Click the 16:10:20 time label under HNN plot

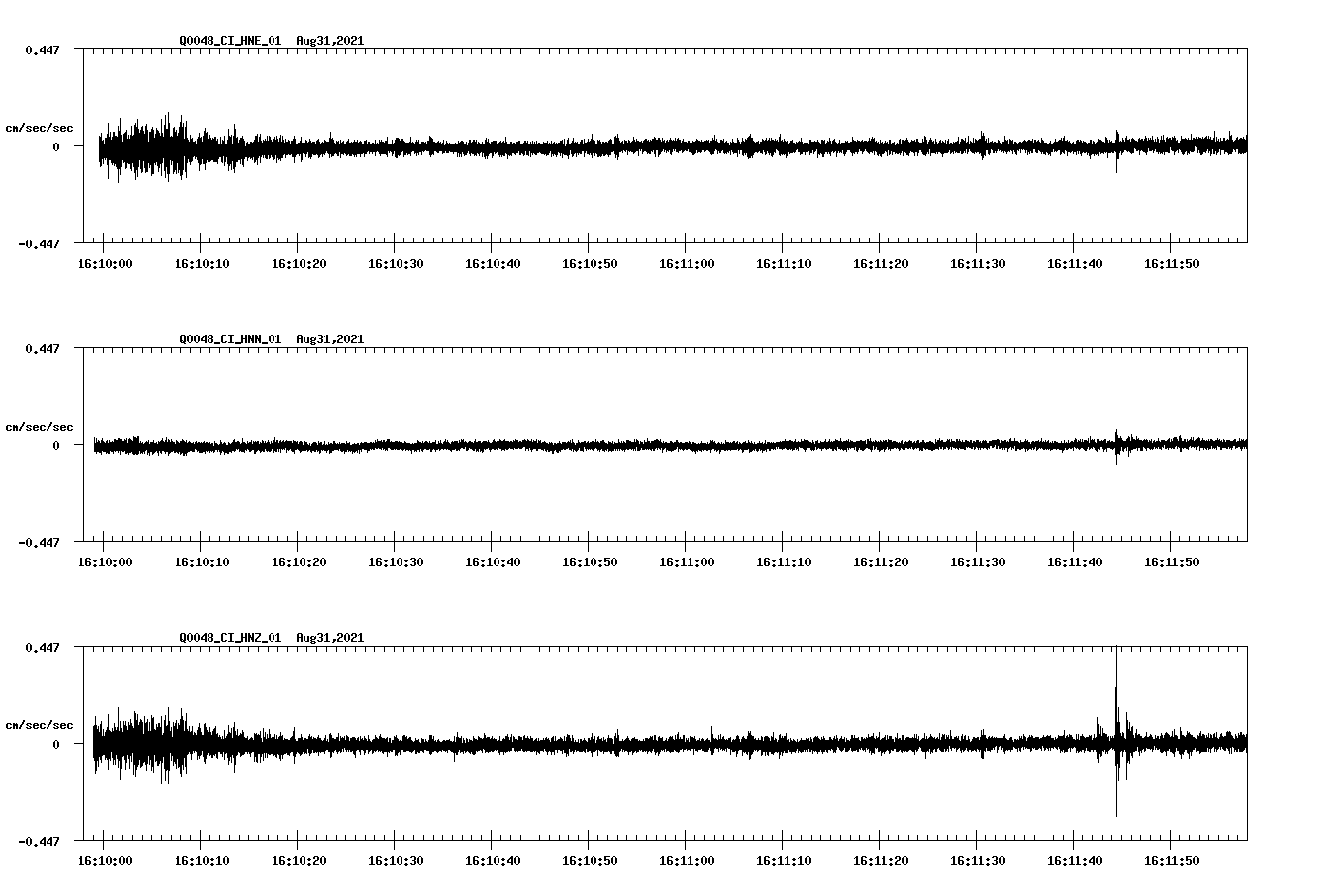299,562
